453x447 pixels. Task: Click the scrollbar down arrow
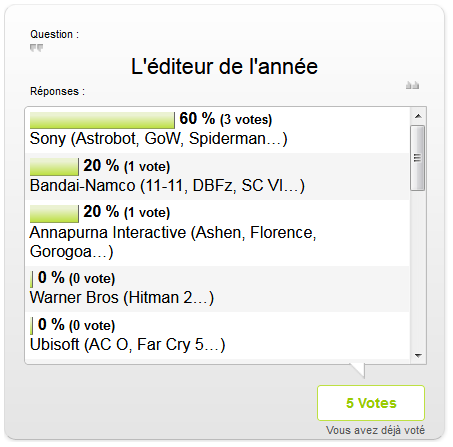click(x=418, y=355)
